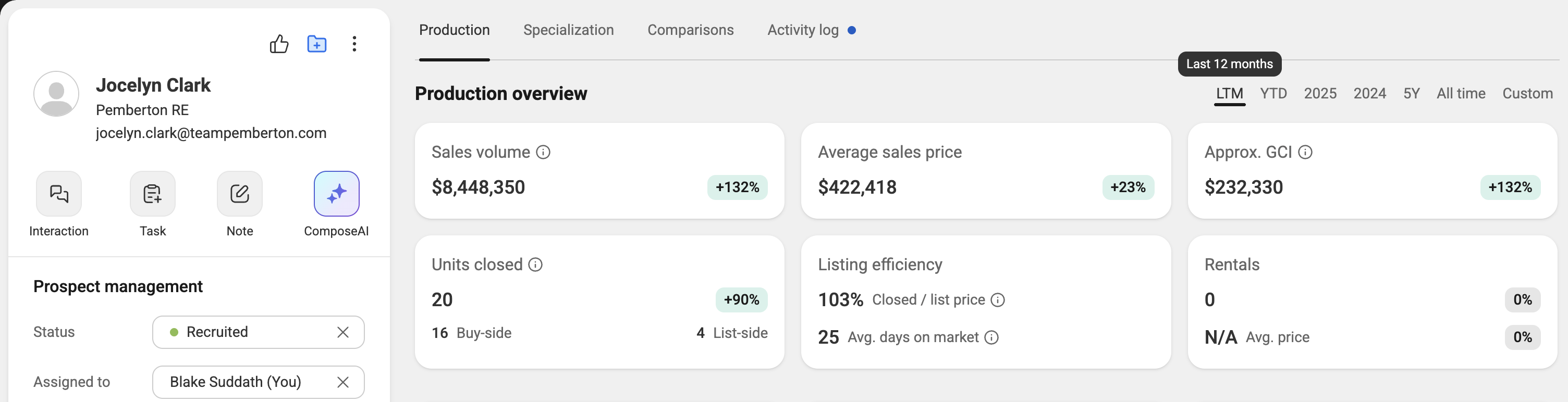Image resolution: width=1568 pixels, height=402 pixels.
Task: Click the $8,448,350 sales volume value
Action: 479,187
